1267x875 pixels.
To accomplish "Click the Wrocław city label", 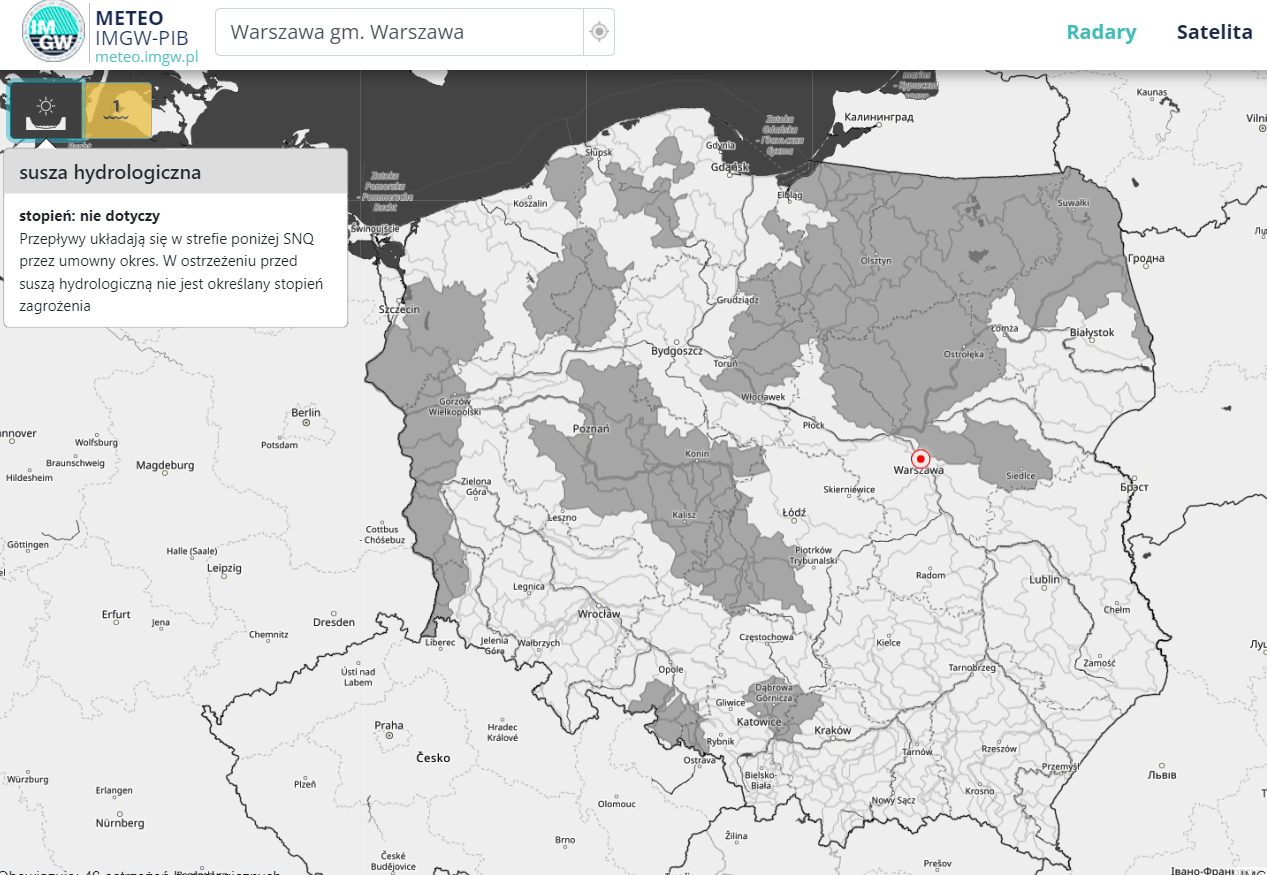I will click(599, 614).
